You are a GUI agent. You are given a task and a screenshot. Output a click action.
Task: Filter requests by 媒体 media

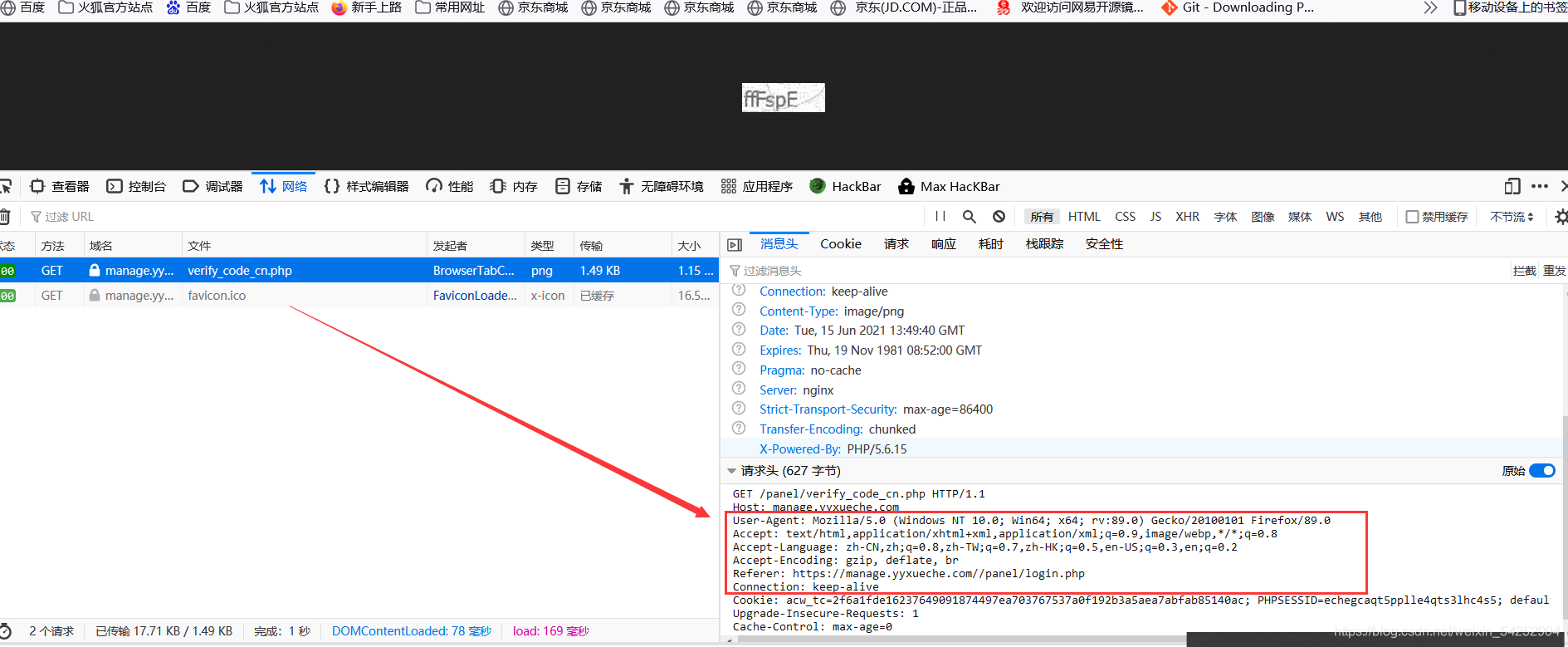tap(1300, 216)
